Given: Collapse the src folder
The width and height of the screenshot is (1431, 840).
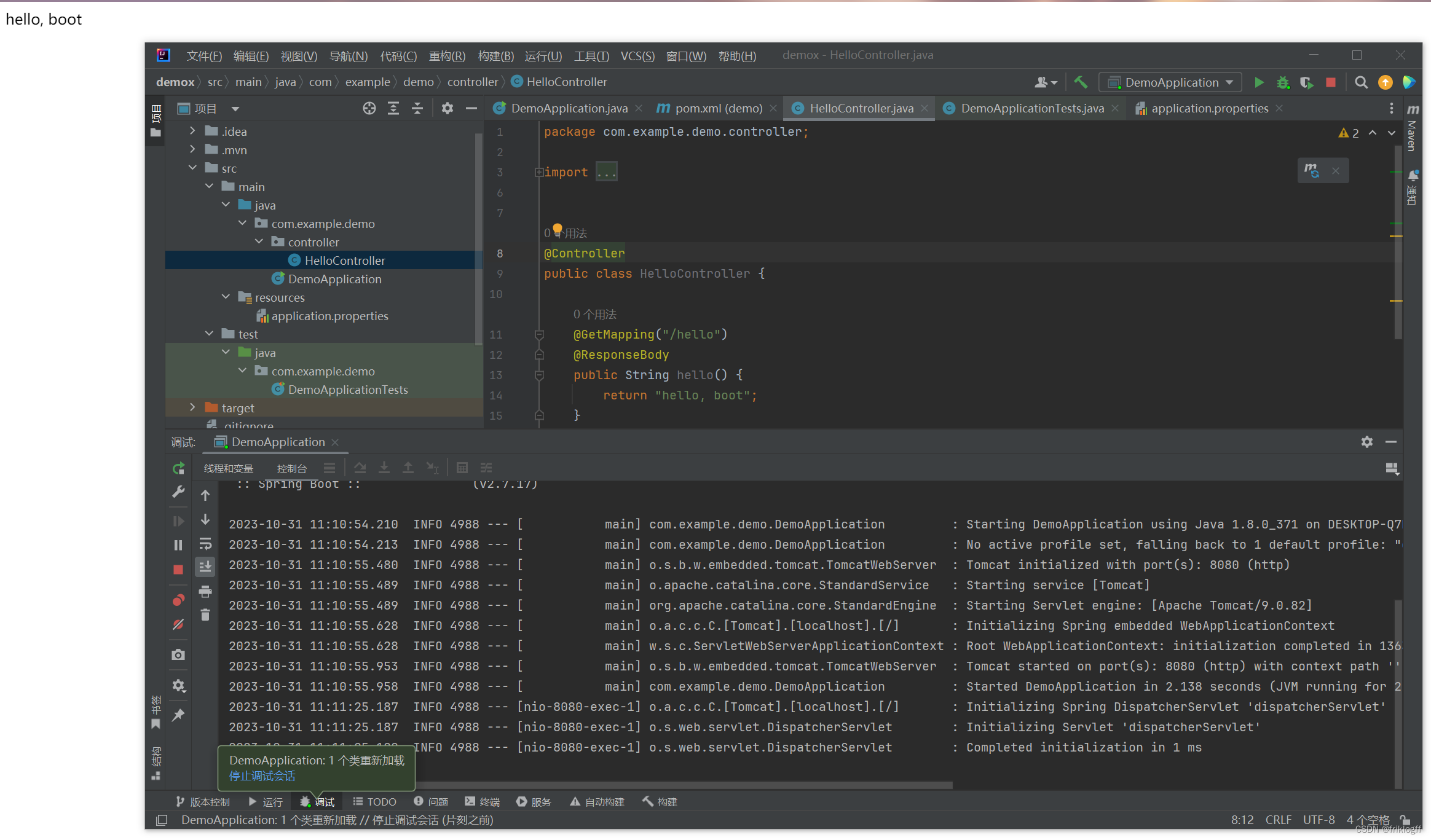Looking at the screenshot, I should (x=192, y=168).
